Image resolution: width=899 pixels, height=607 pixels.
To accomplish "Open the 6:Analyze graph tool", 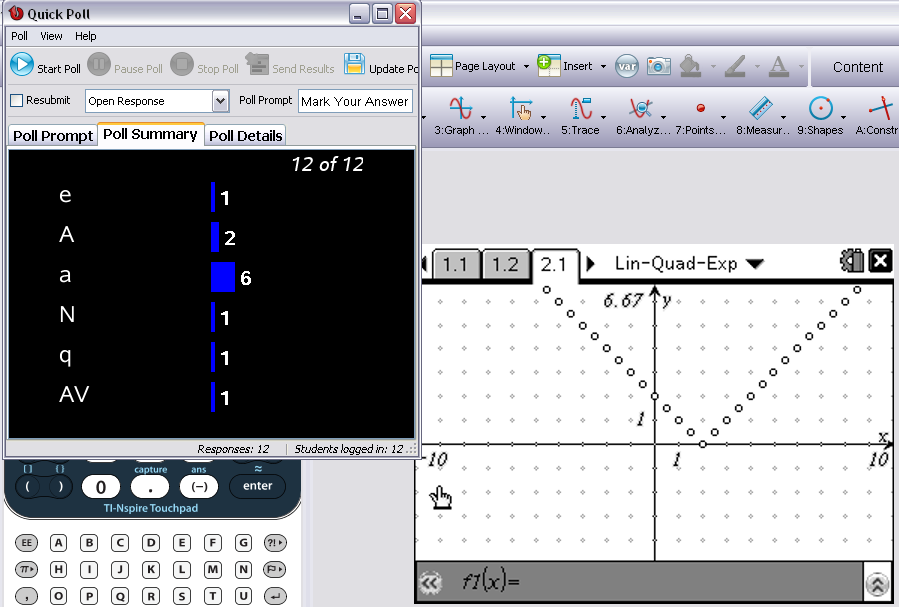I will tap(641, 108).
